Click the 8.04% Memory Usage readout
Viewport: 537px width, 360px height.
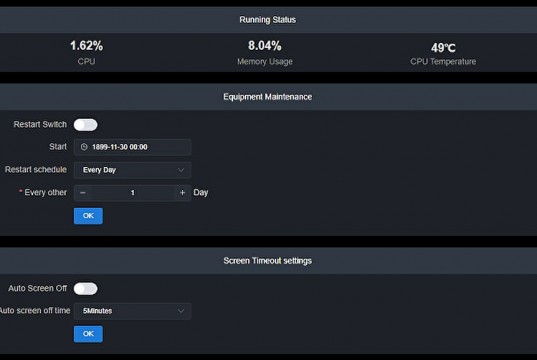point(265,46)
